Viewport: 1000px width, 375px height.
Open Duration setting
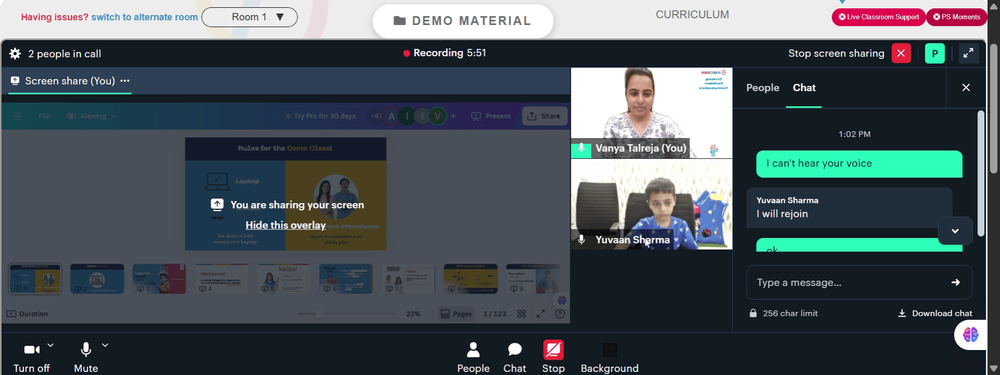27,314
